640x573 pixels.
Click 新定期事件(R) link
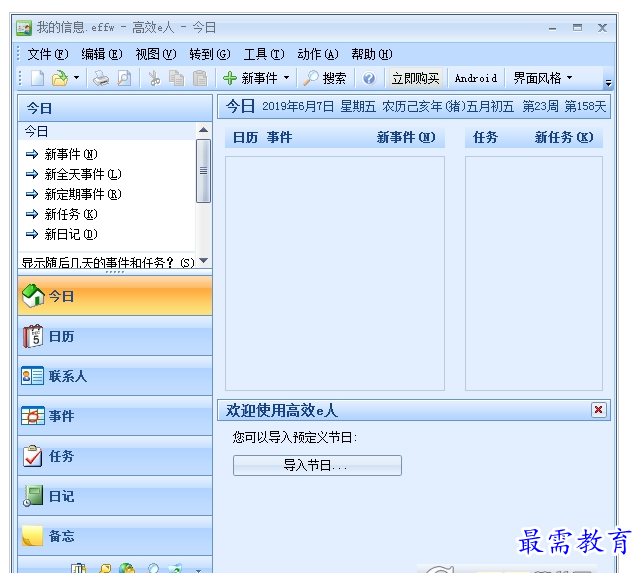click(x=83, y=194)
